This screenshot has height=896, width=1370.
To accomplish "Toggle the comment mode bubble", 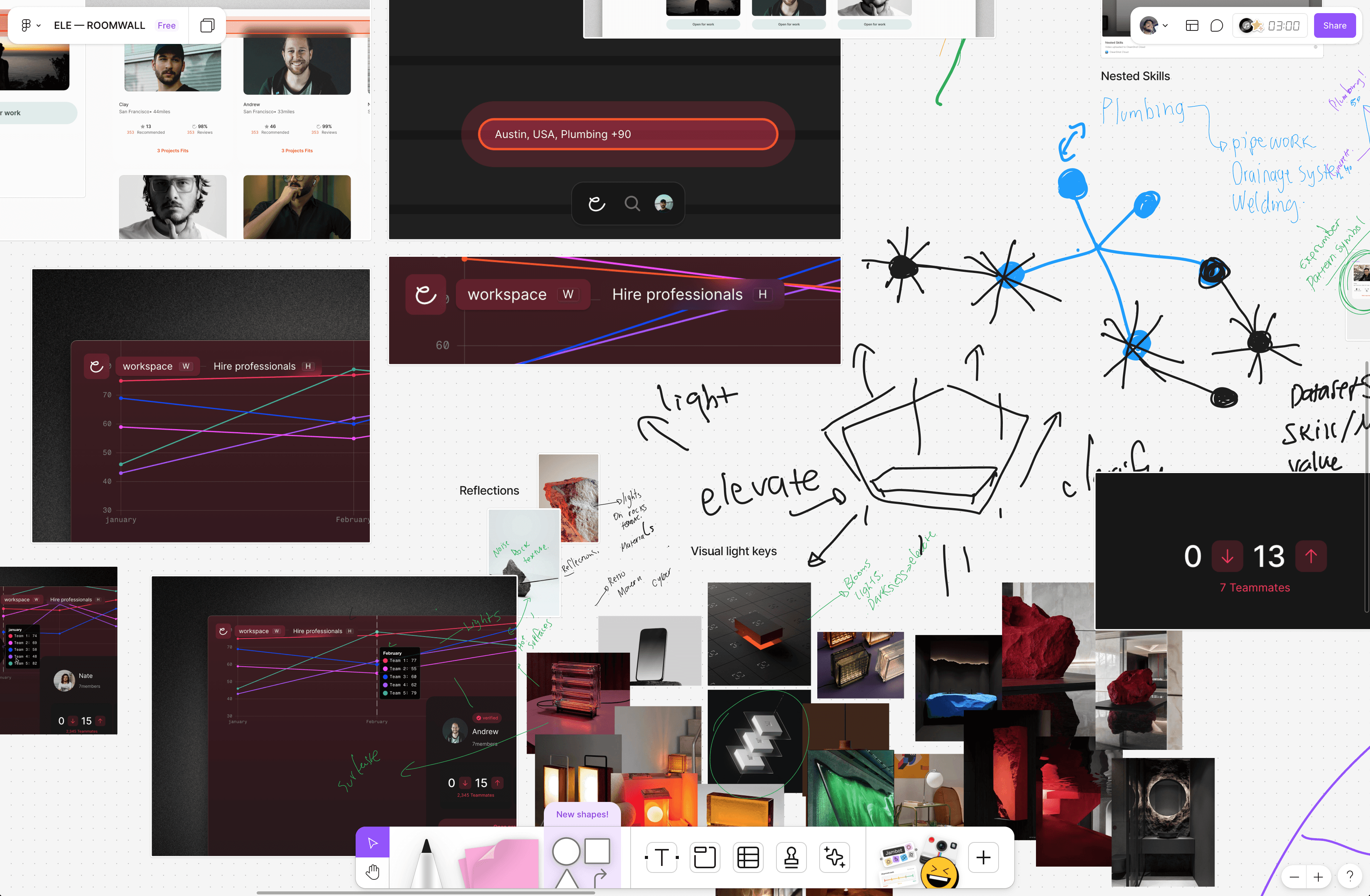I will [x=1216, y=26].
